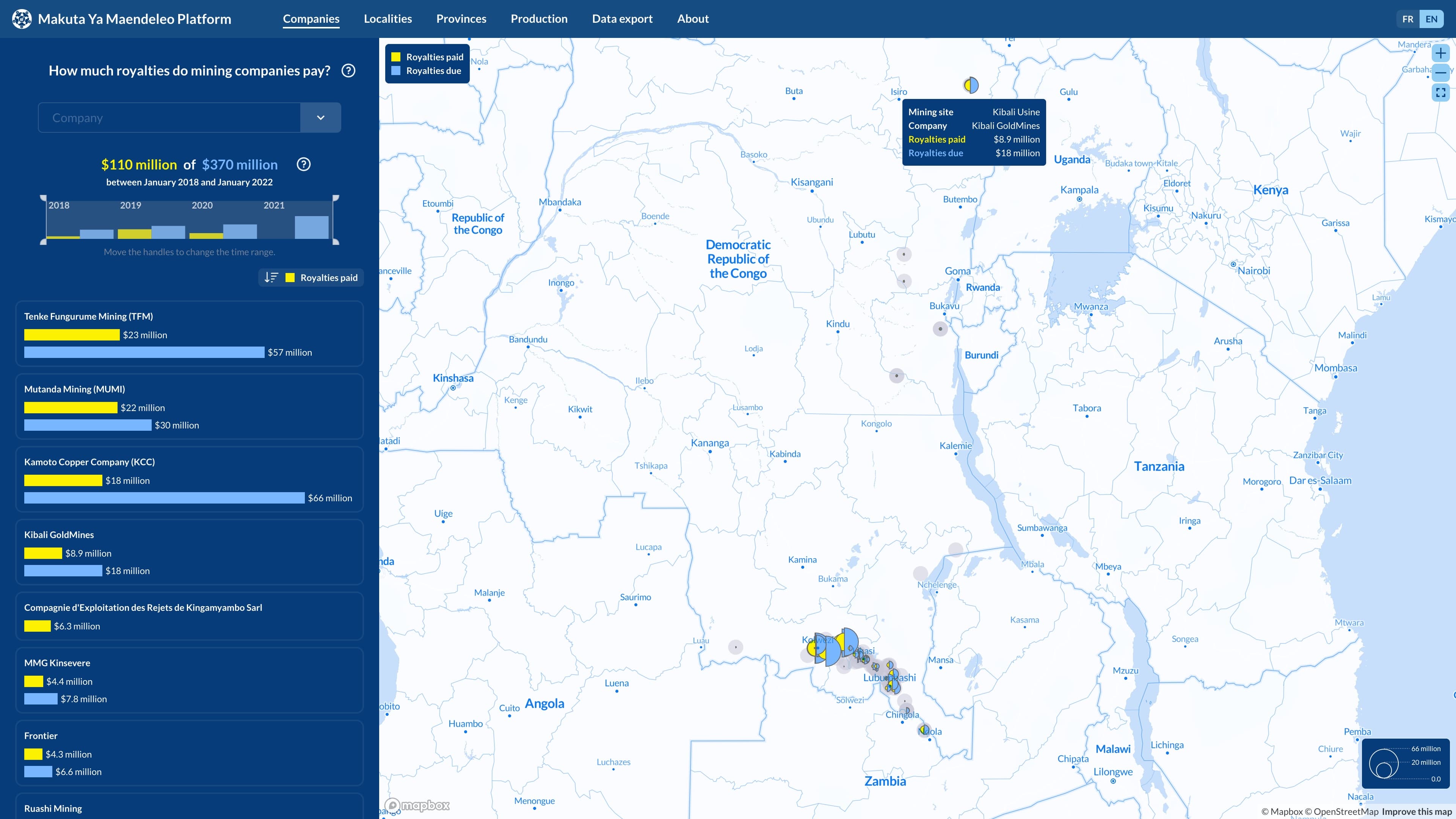The image size is (1456, 819).
Task: Click the 2019 royalties paid bar
Action: click(135, 234)
